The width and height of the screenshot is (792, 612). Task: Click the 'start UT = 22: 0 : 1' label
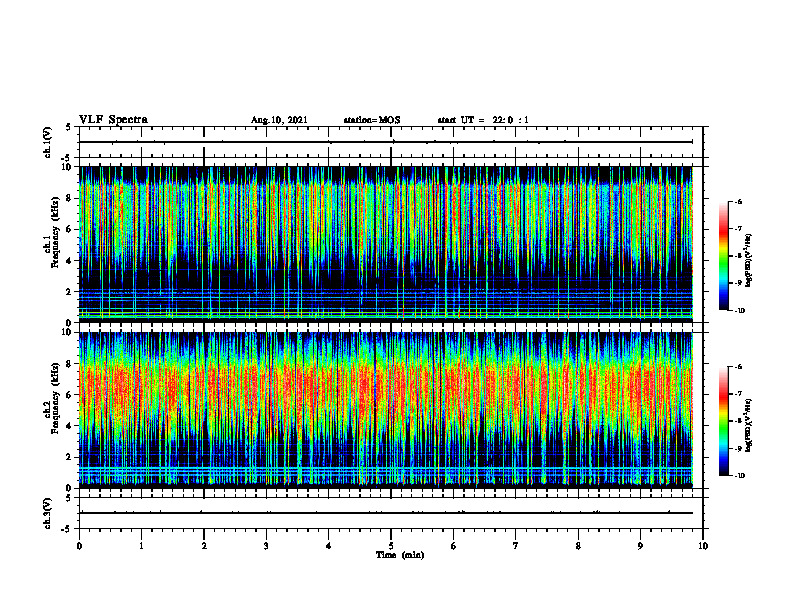tap(483, 120)
